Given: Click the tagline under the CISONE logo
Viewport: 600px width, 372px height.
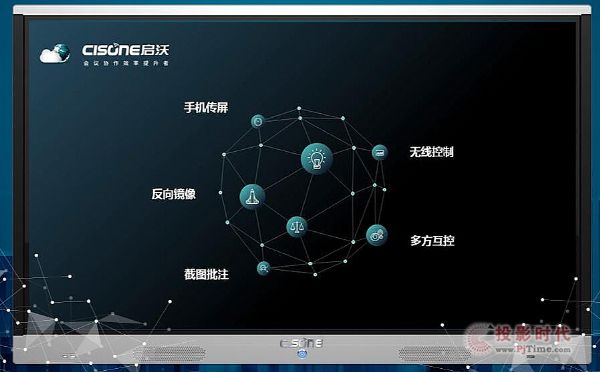Looking at the screenshot, I should click(x=126, y=63).
